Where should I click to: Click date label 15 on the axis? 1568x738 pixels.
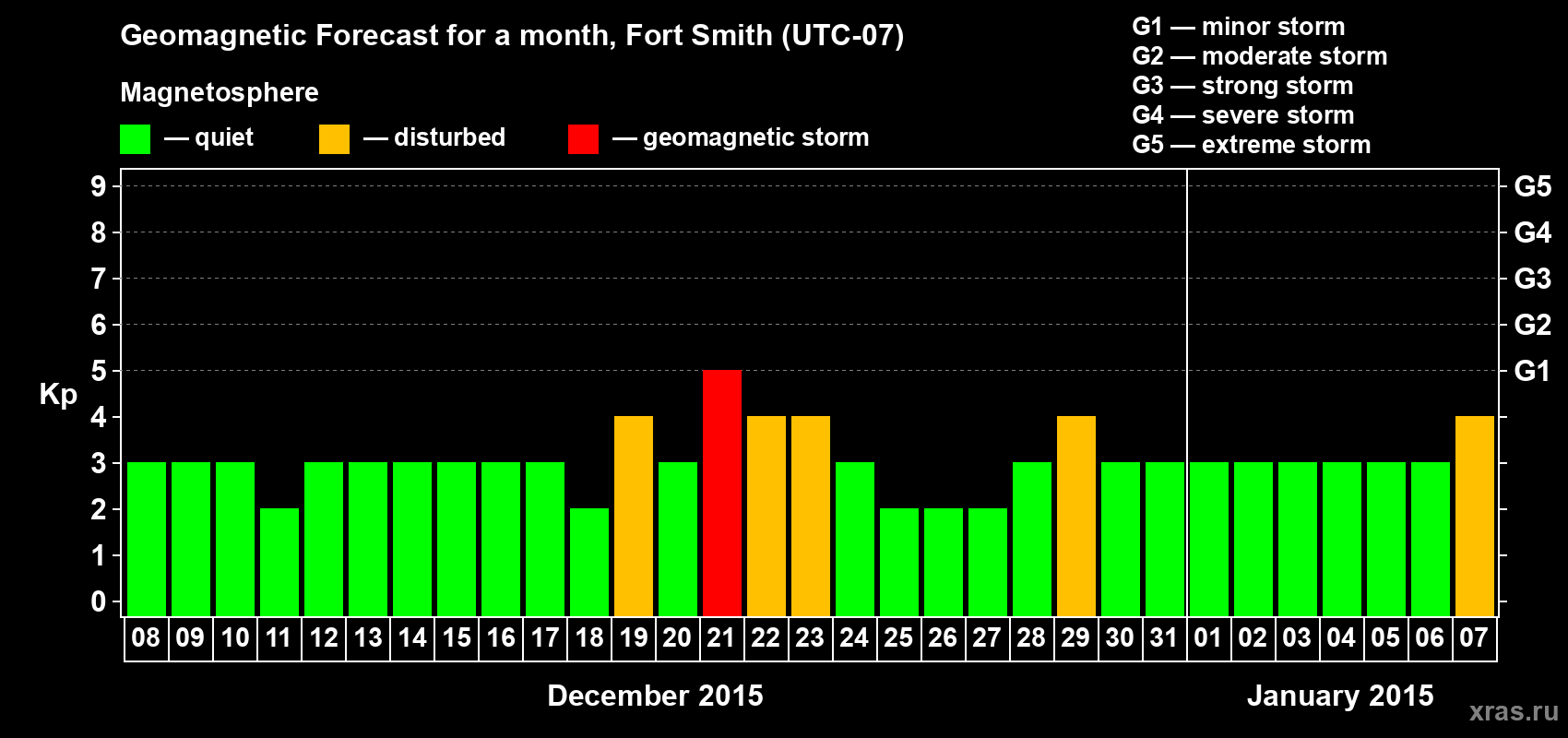click(456, 637)
